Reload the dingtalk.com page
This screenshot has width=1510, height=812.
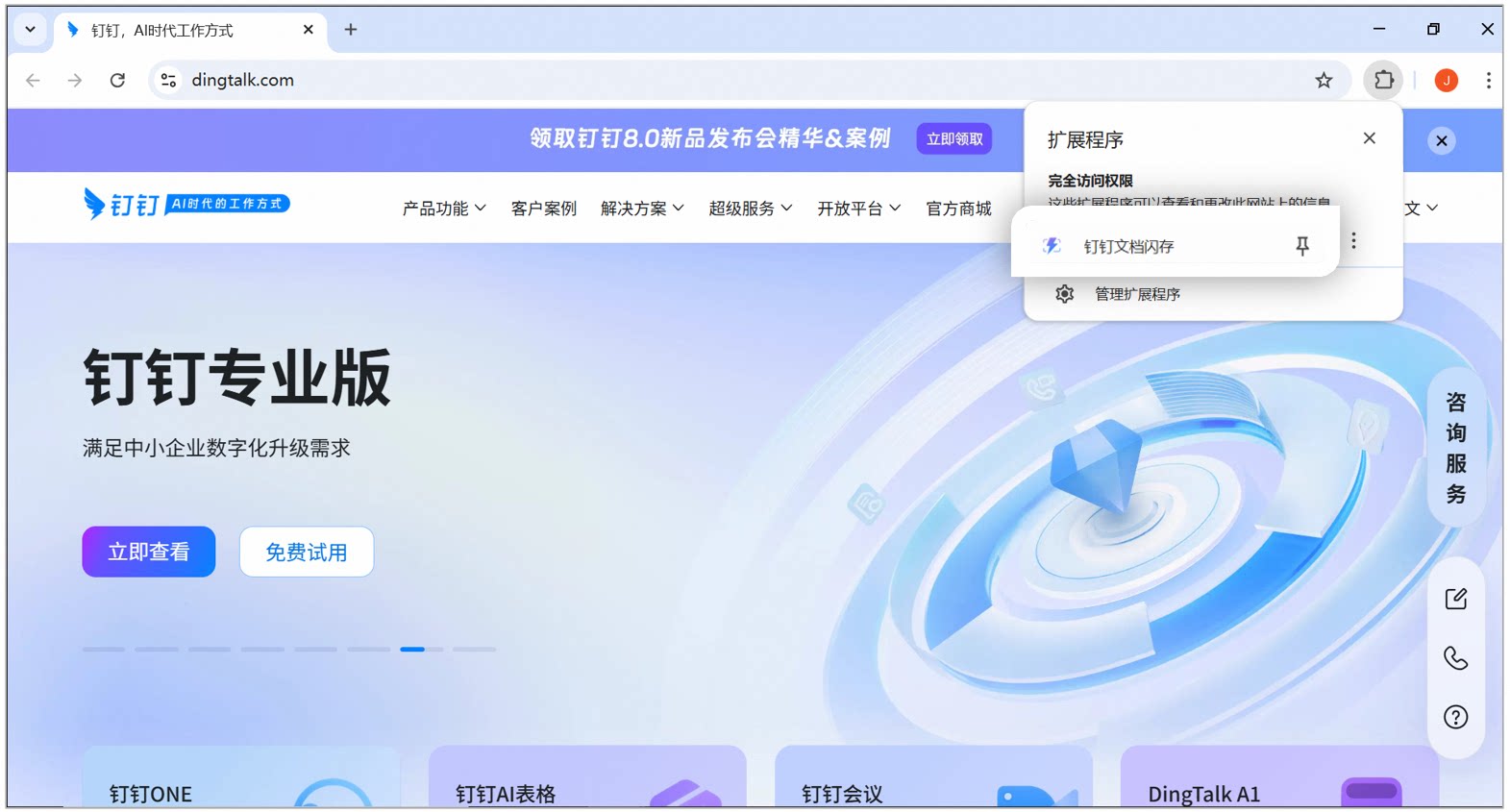(x=117, y=80)
